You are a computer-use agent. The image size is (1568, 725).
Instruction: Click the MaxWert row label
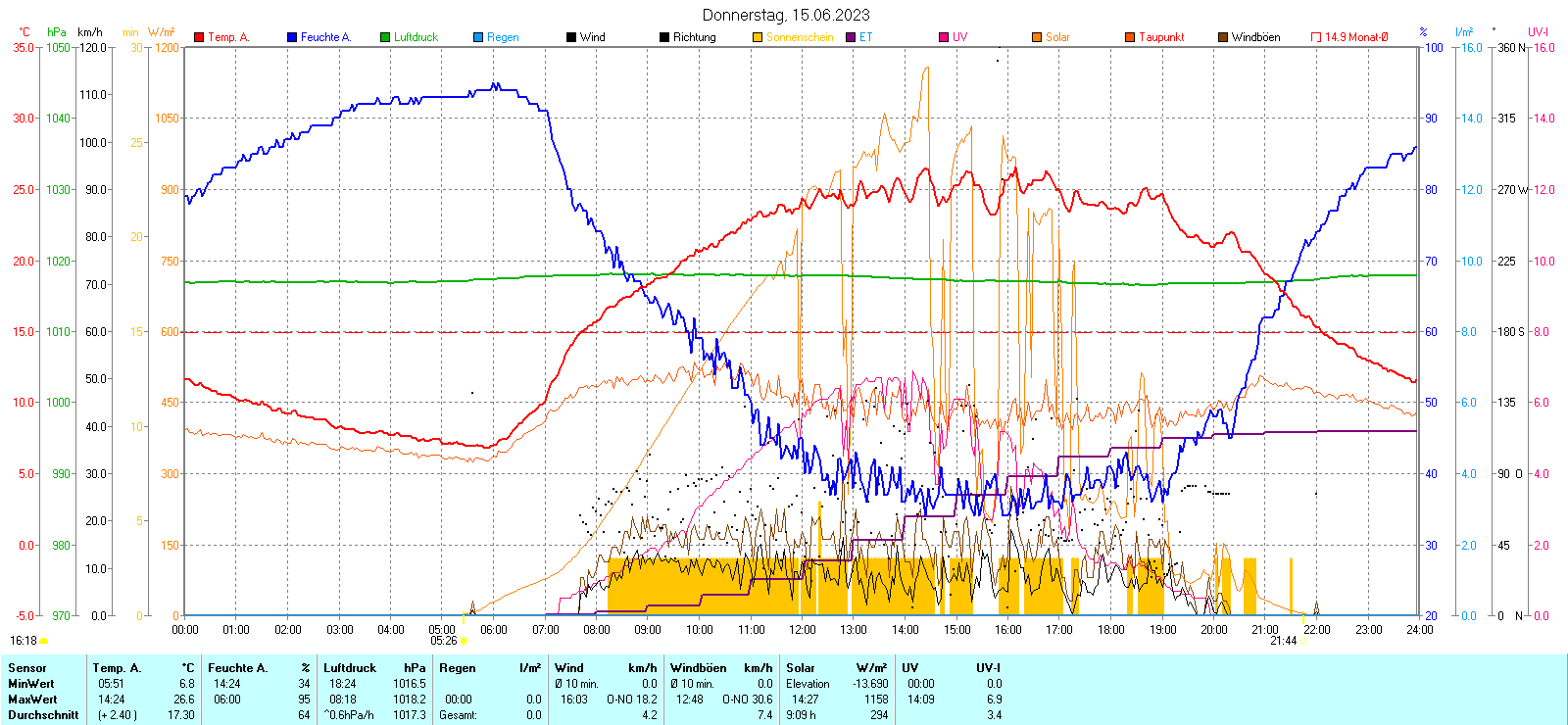(x=32, y=700)
